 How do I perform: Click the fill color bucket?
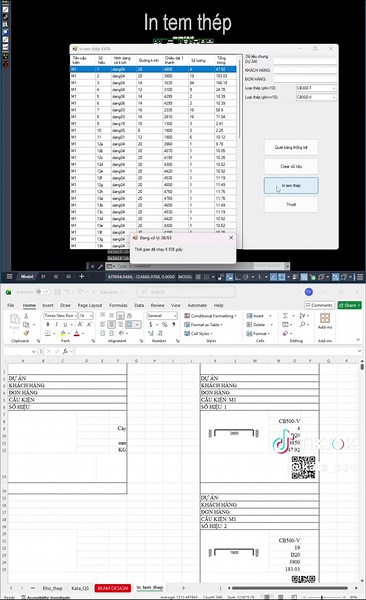[63, 333]
